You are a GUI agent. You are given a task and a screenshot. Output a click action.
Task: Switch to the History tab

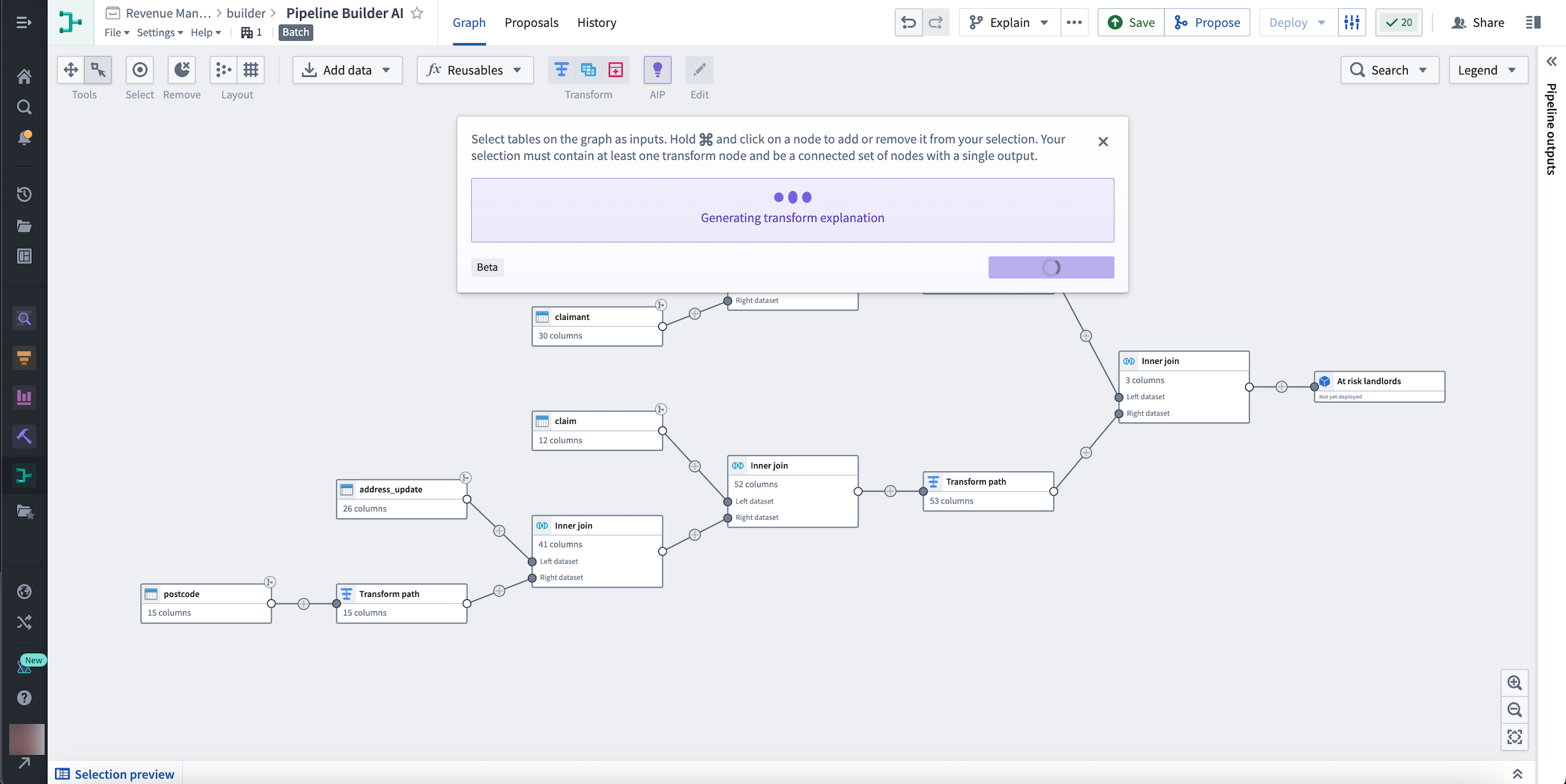pos(596,22)
